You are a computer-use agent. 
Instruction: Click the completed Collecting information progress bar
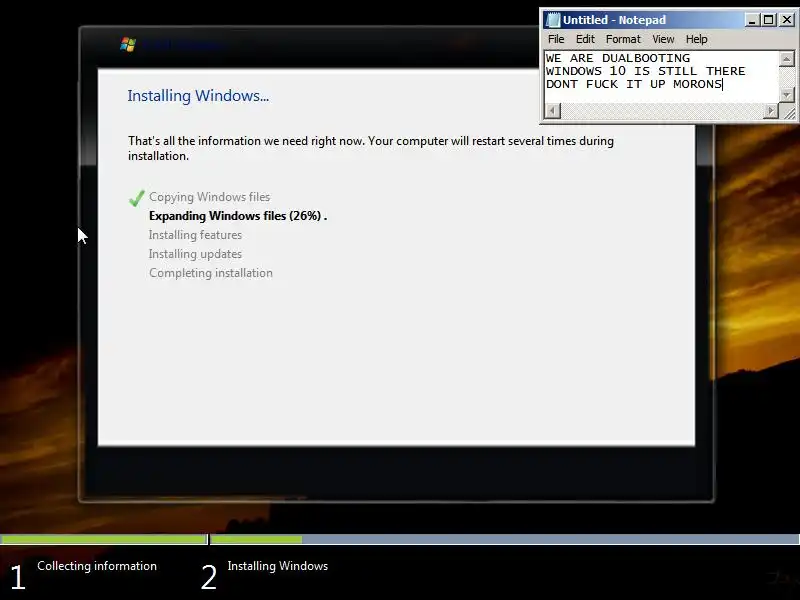[104, 539]
